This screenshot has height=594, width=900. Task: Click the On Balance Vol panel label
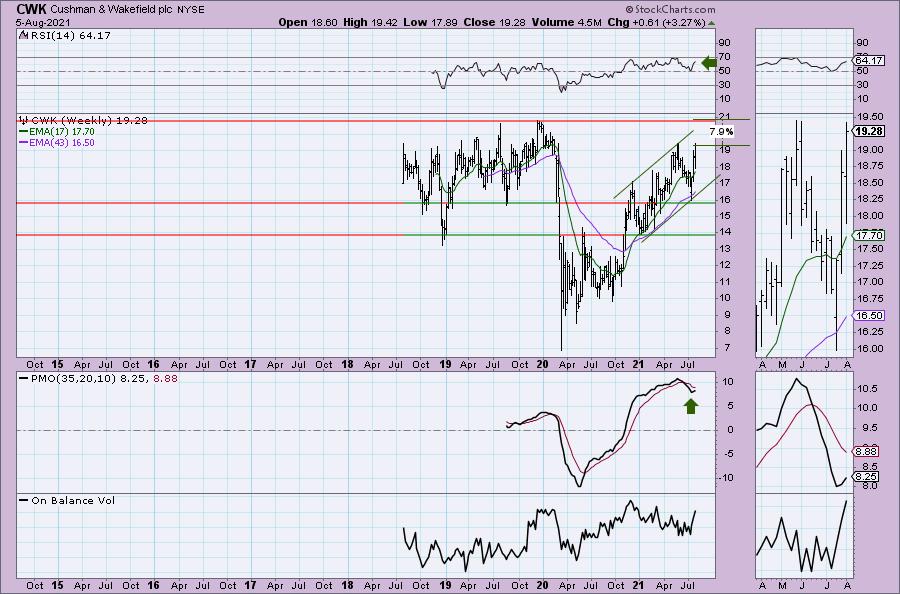click(x=73, y=500)
